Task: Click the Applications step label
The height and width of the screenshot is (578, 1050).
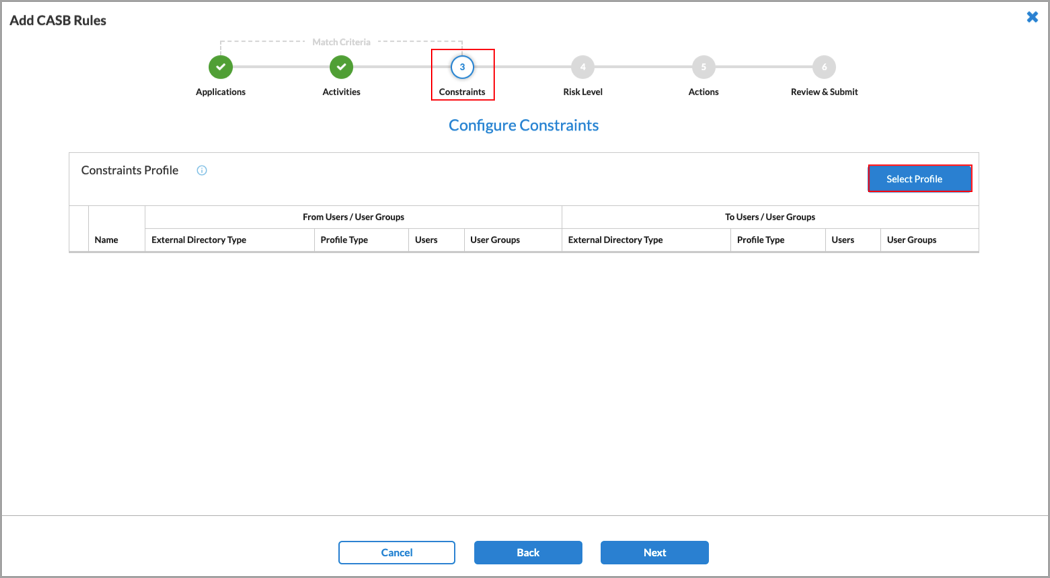Action: (220, 92)
